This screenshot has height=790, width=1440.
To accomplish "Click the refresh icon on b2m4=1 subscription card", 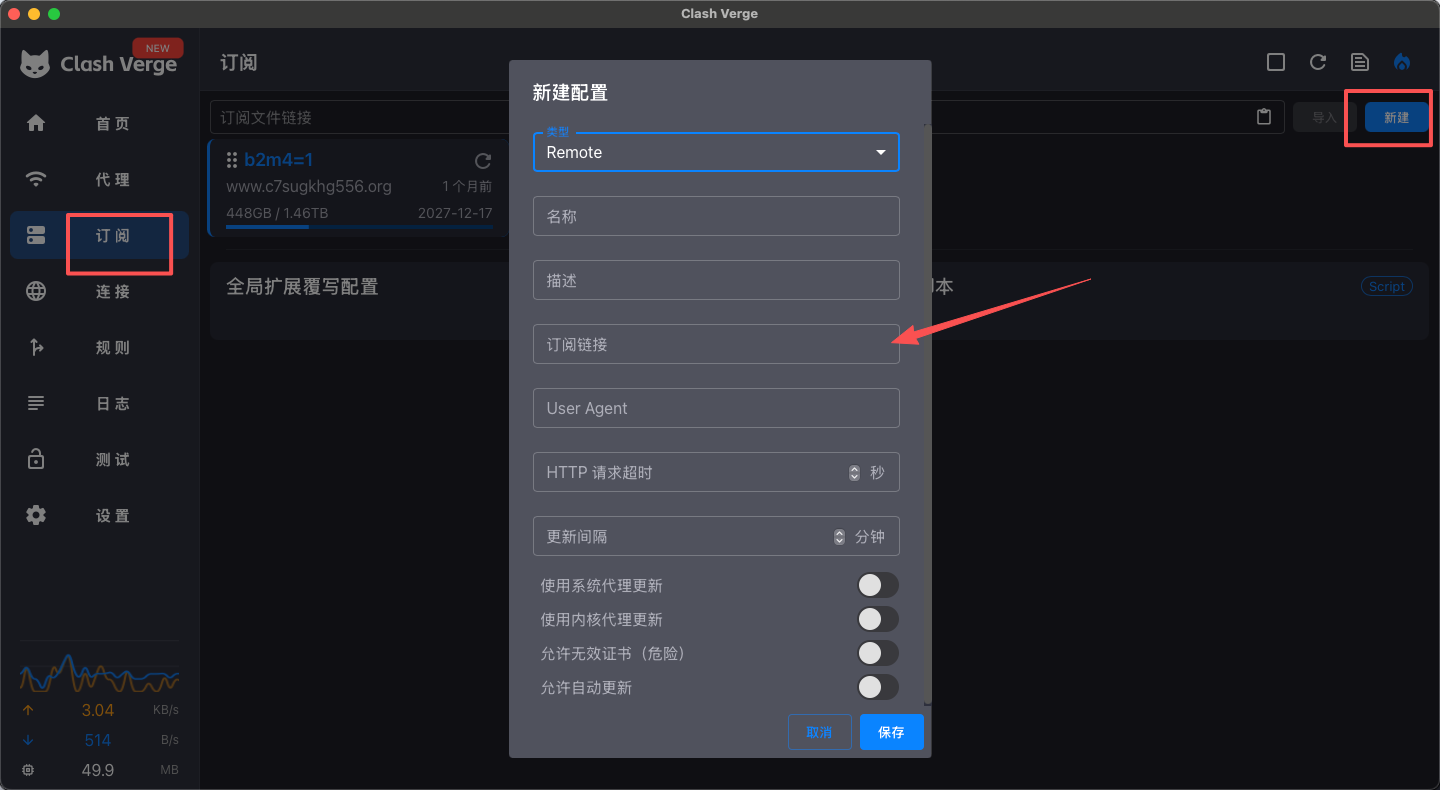I will click(x=483, y=161).
